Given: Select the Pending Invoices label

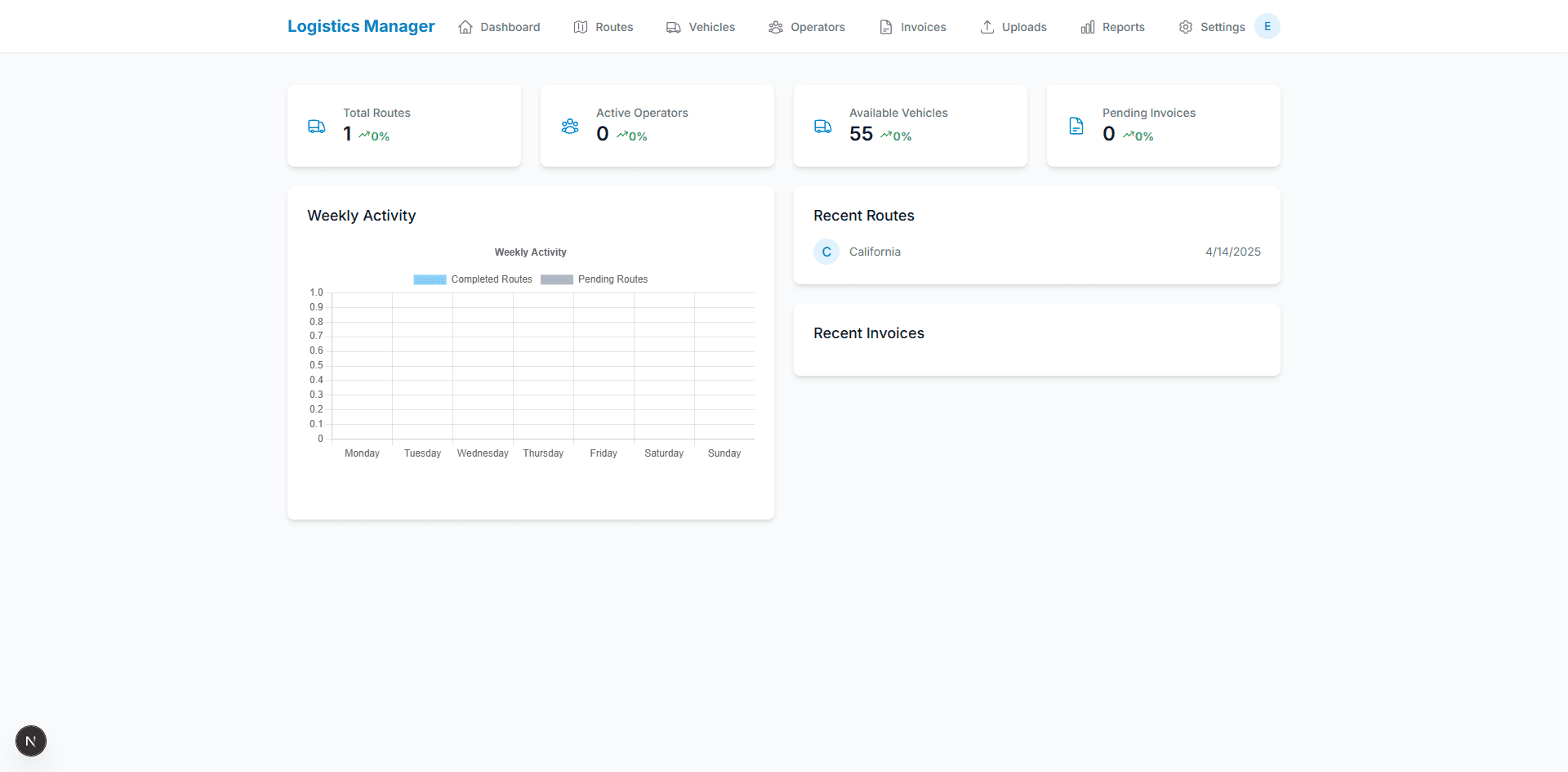Looking at the screenshot, I should point(1149,113).
